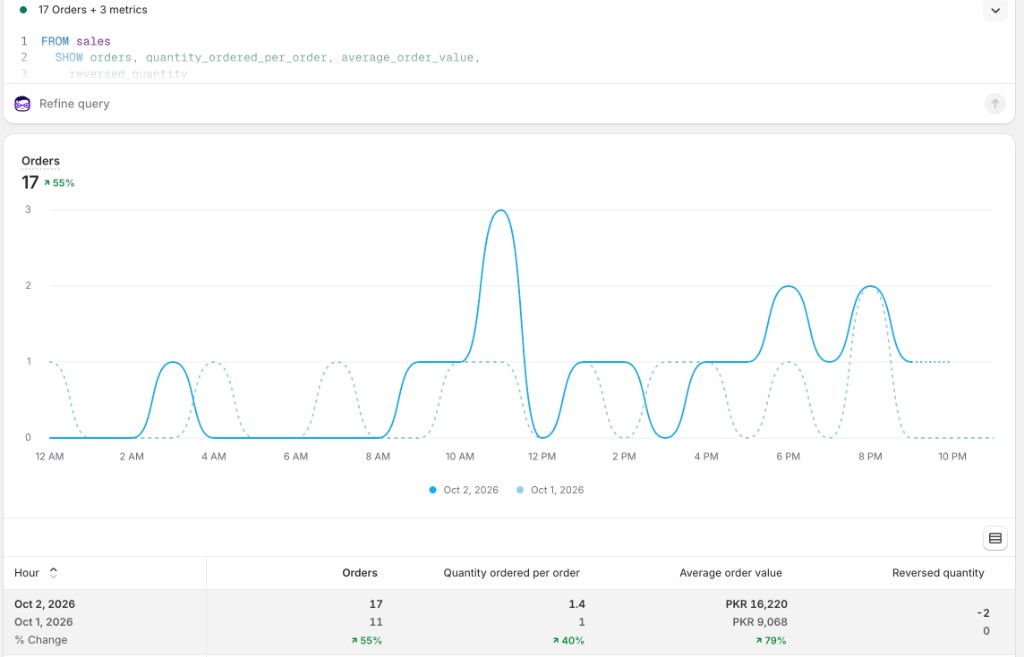
Task: Click the '12 AM' x-axis label
Action: coord(50,457)
